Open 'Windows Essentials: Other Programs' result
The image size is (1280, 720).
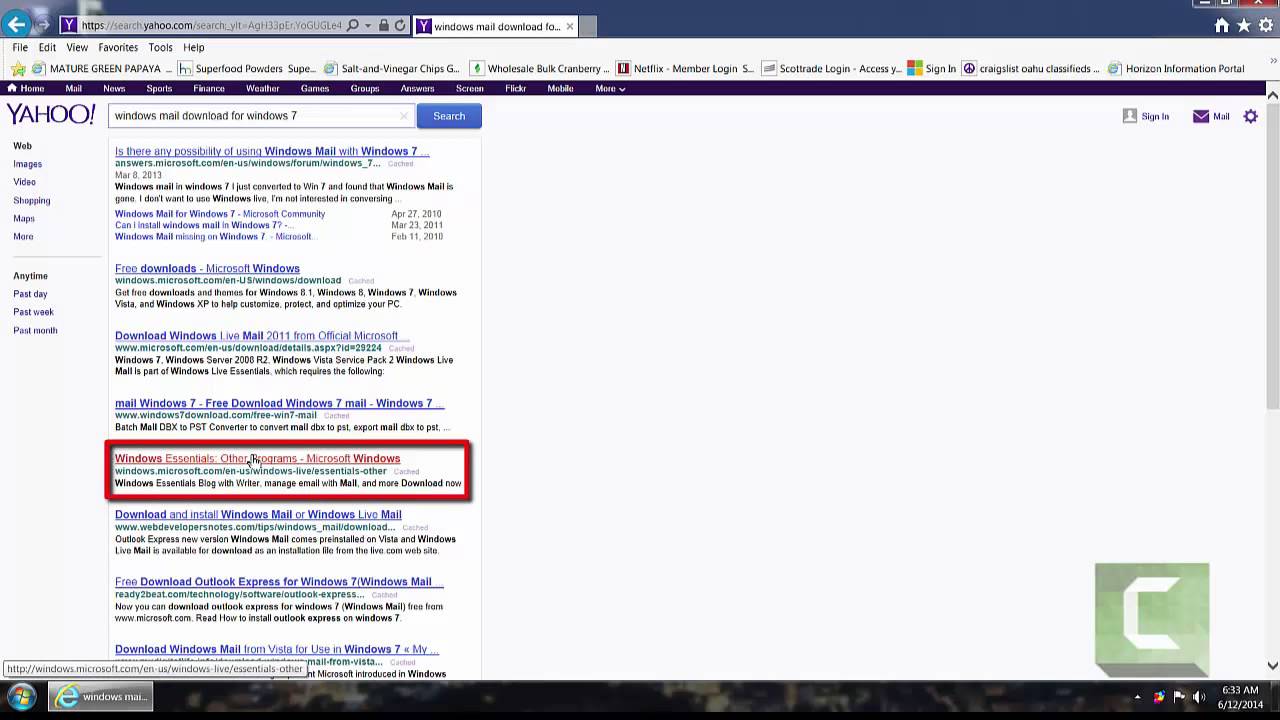257,458
